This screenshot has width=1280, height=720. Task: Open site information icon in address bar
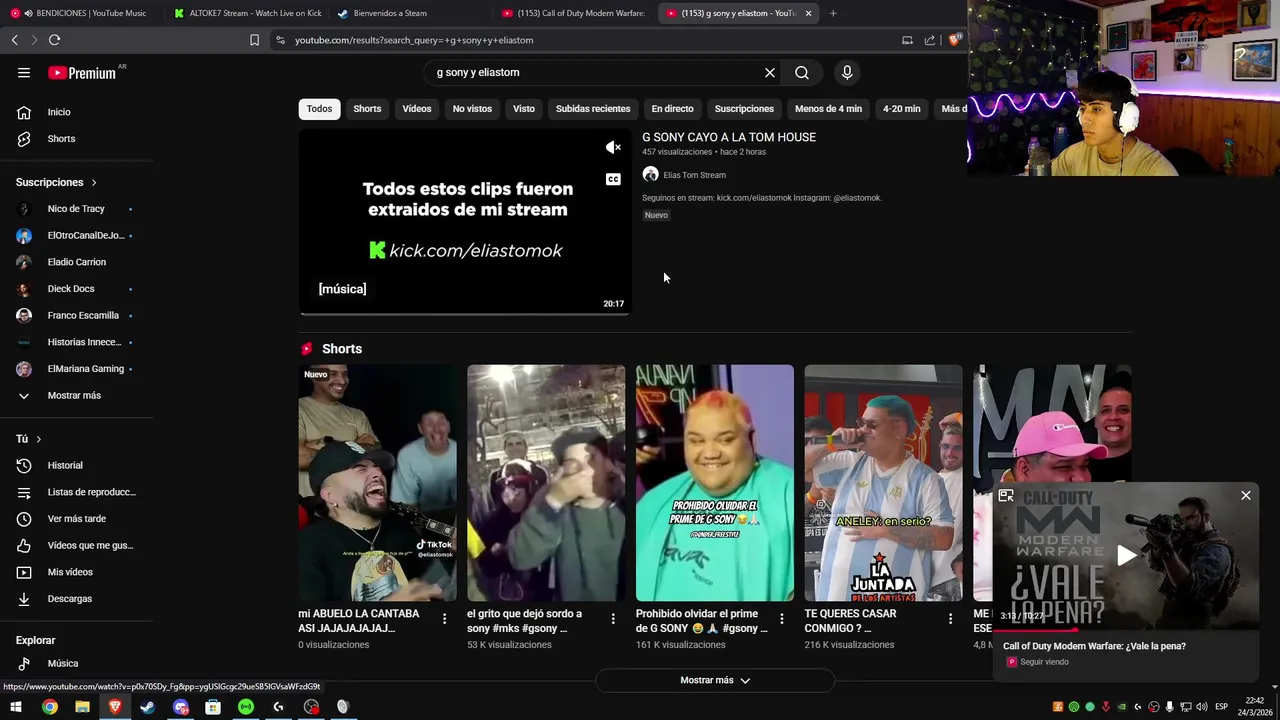click(280, 40)
